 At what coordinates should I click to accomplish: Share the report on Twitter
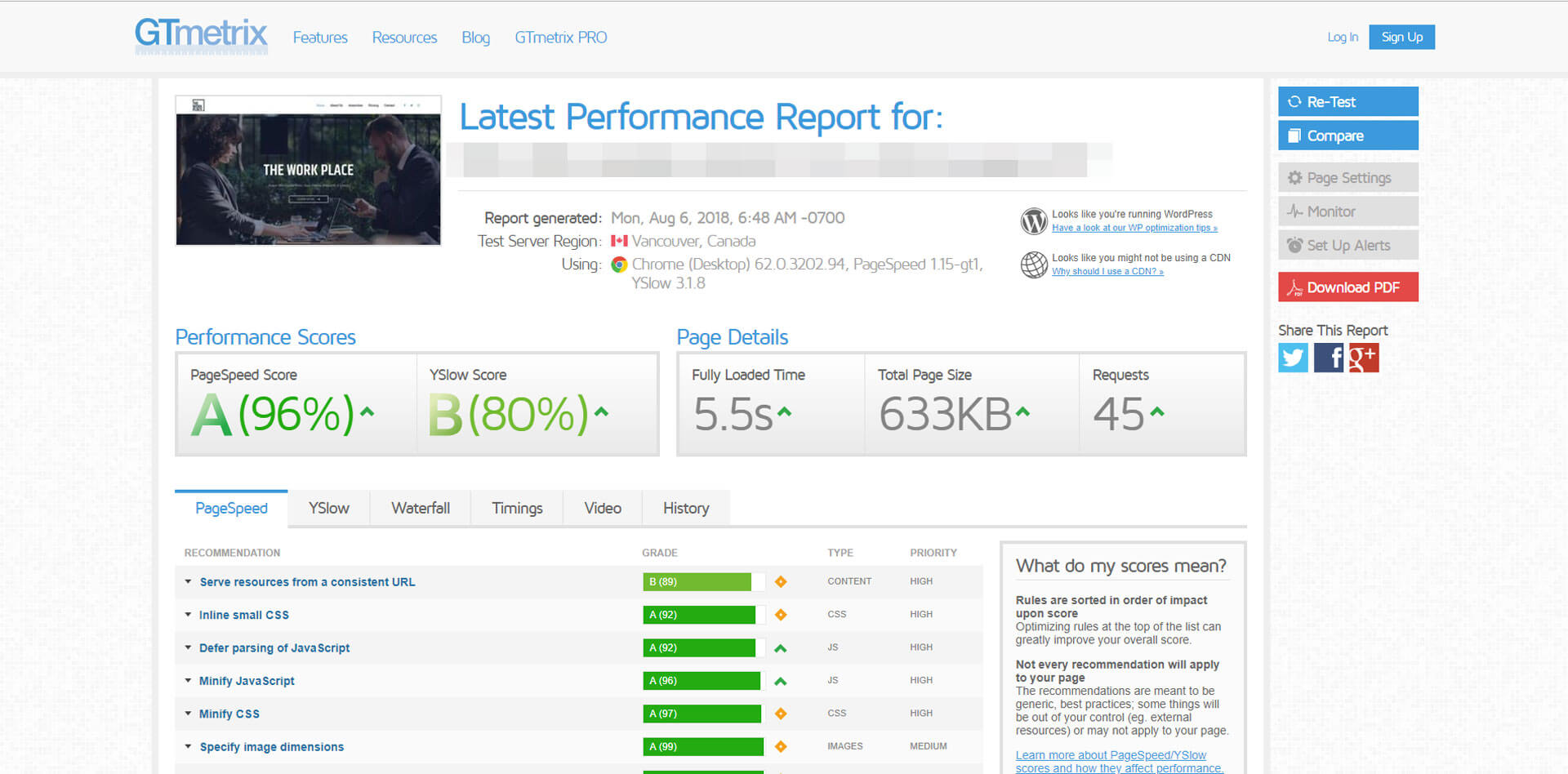click(x=1293, y=357)
